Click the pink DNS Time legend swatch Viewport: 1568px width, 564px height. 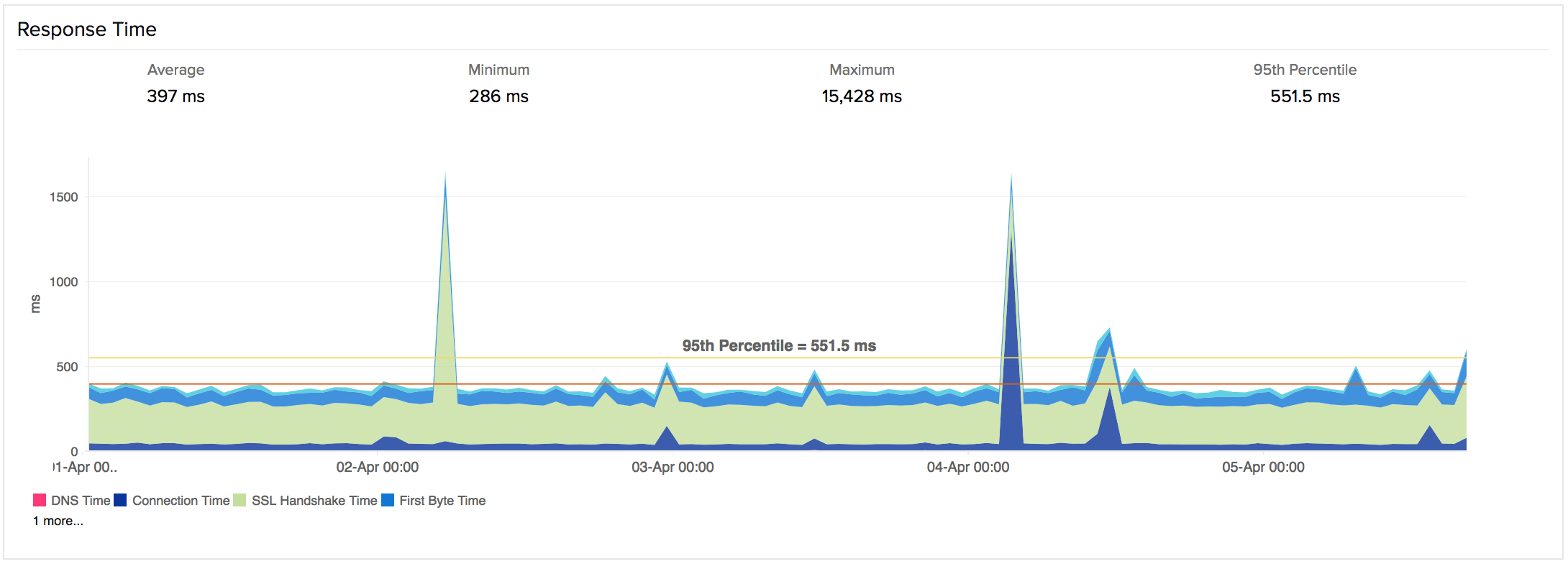tap(40, 500)
